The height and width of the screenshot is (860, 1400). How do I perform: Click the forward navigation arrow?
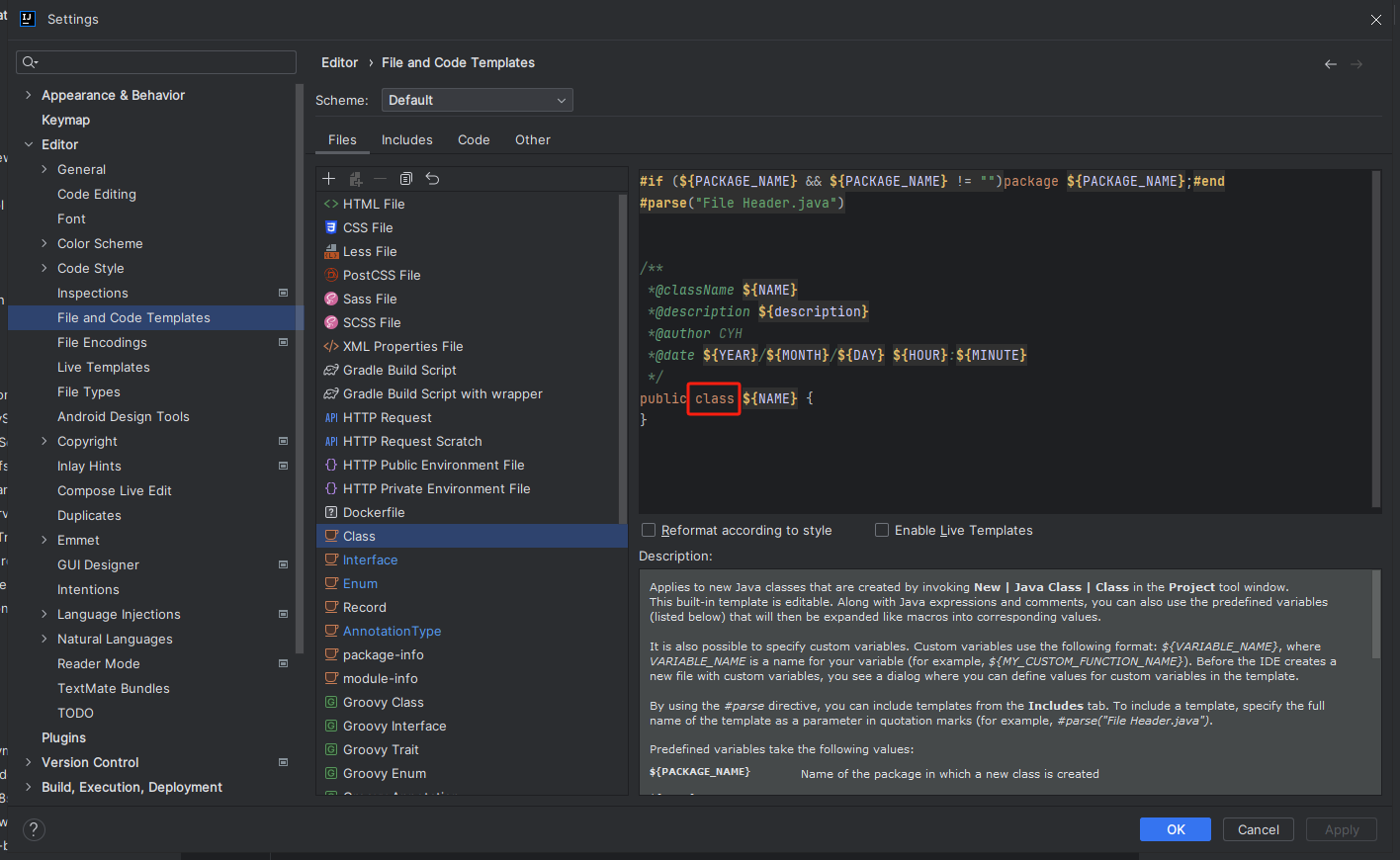(1356, 64)
